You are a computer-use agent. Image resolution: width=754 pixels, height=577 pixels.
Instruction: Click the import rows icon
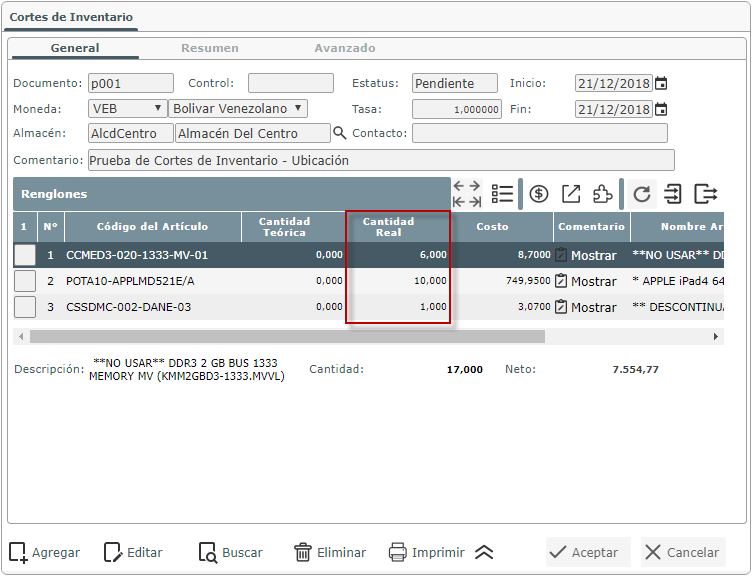[673, 194]
